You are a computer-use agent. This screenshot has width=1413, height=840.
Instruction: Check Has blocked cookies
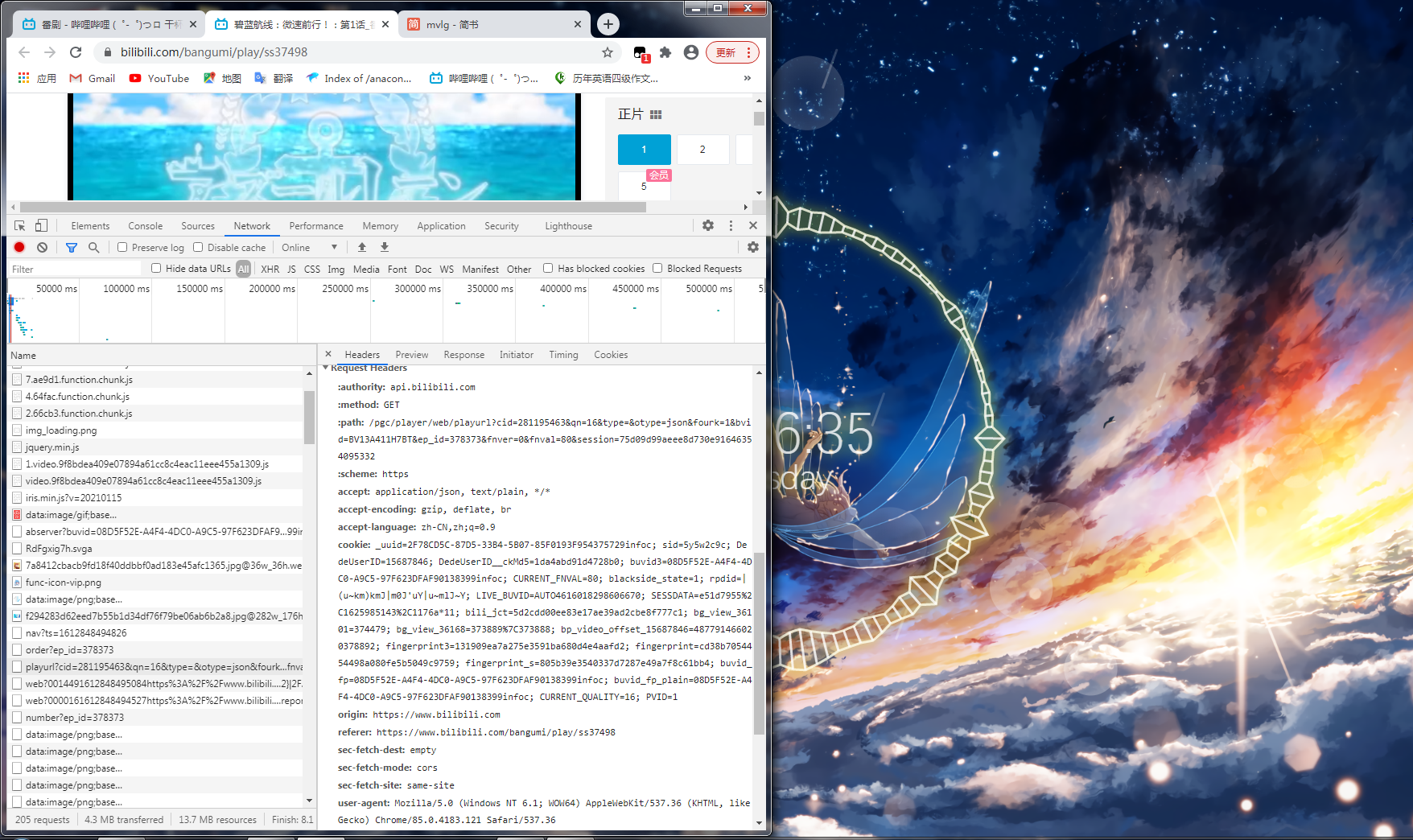[x=548, y=268]
